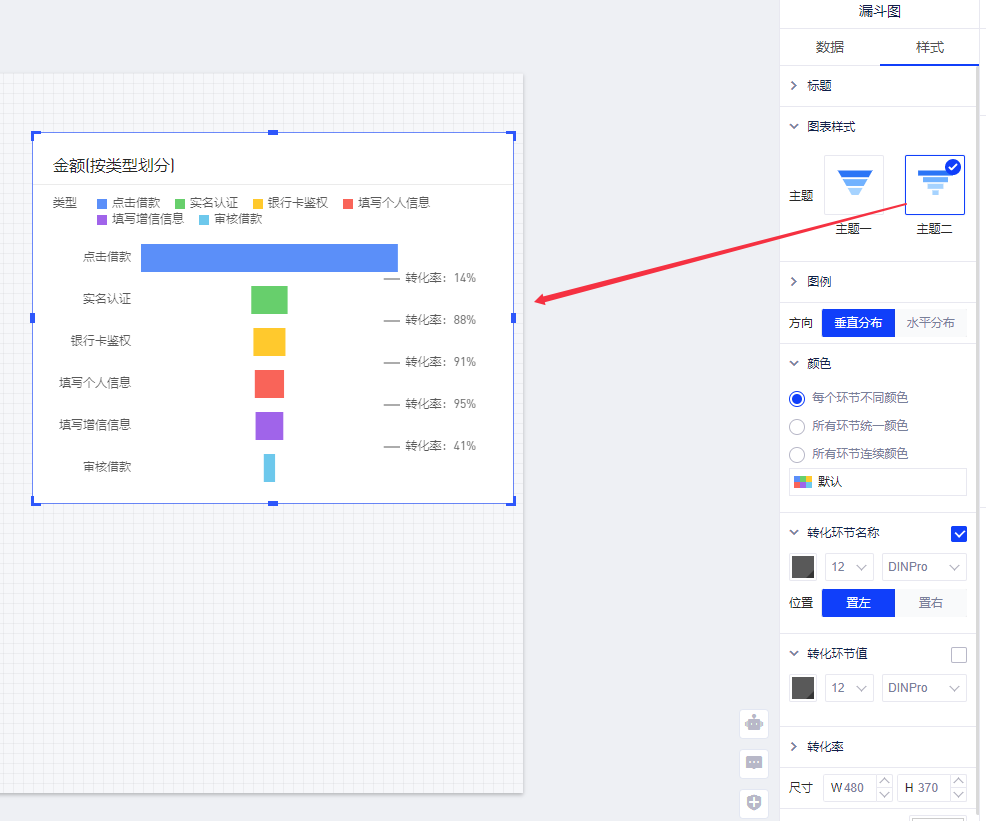Set direction to 水平分布
This screenshot has height=821, width=986.
coord(930,323)
